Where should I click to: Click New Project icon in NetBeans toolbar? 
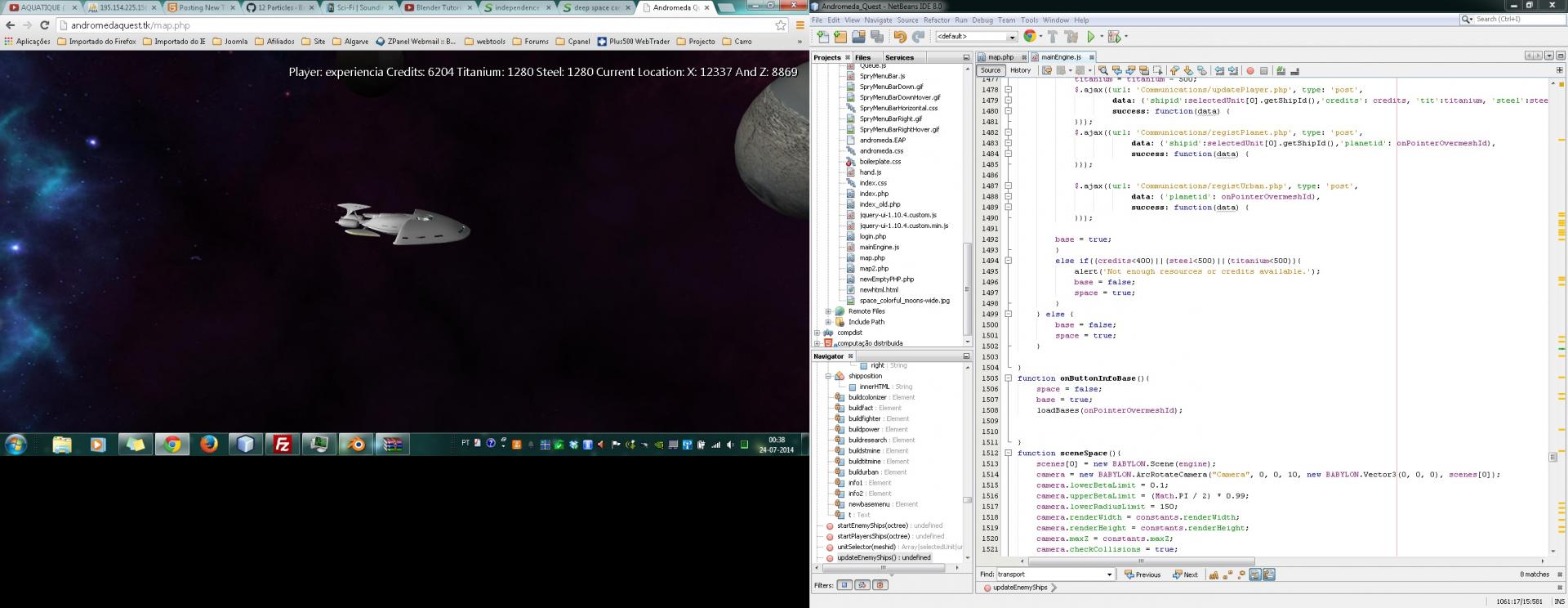point(840,37)
